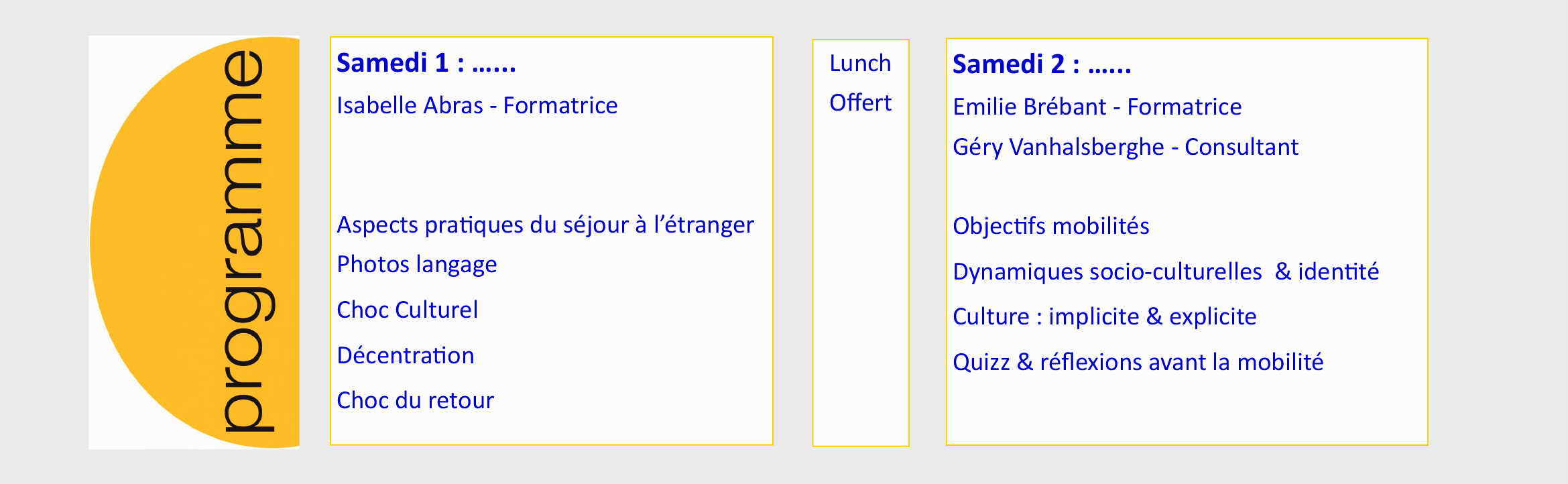Select 'Choc du retour' entry

416,400
